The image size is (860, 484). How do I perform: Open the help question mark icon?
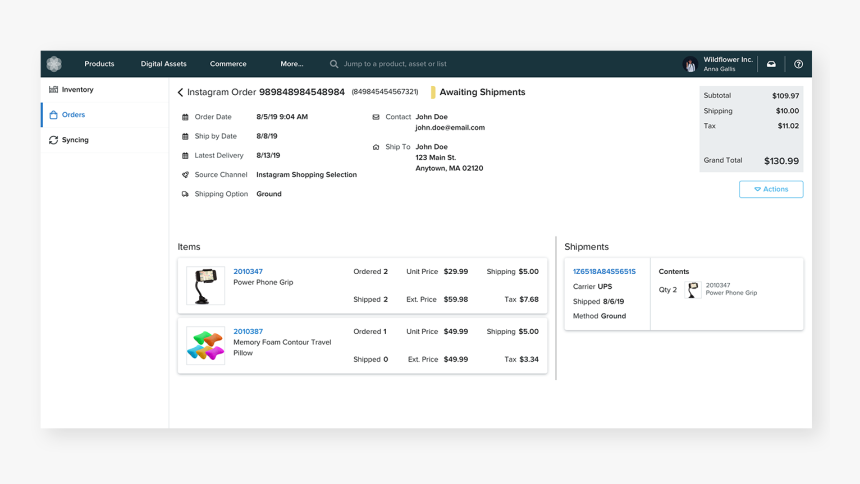coord(798,64)
